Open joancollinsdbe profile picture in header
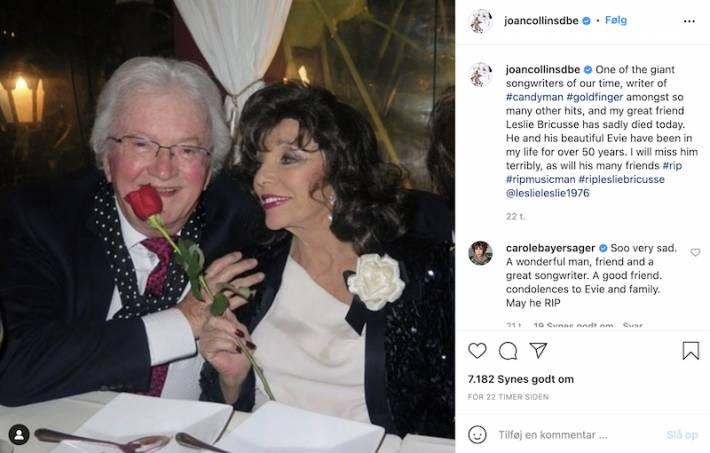Viewport: 710px width, 453px height. tap(480, 21)
